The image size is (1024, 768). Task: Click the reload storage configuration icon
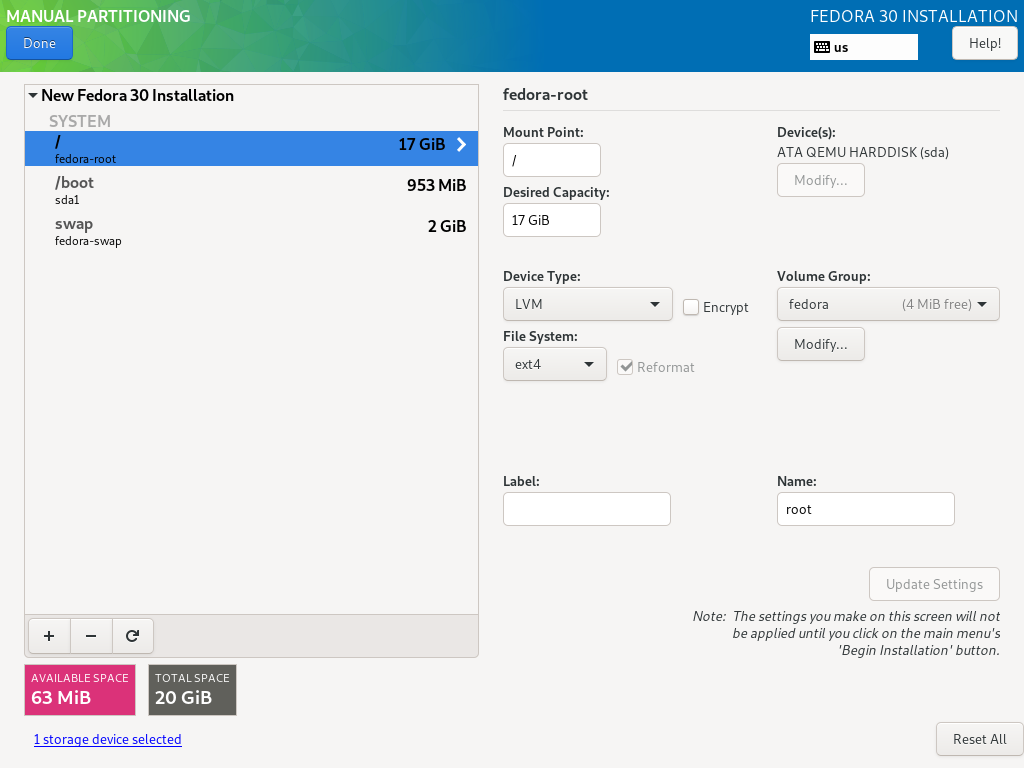[133, 636]
